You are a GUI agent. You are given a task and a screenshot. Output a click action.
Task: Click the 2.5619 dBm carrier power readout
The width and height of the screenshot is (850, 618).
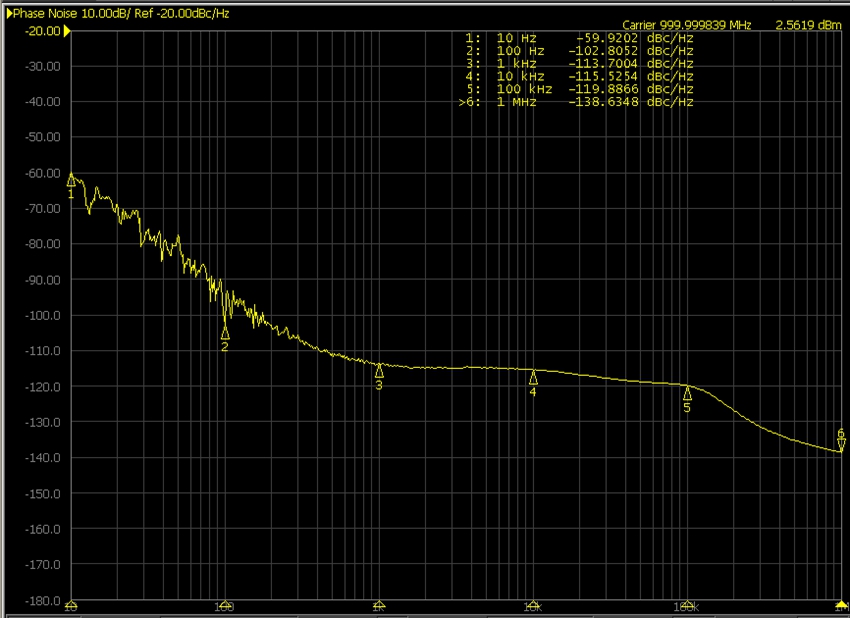coord(808,24)
